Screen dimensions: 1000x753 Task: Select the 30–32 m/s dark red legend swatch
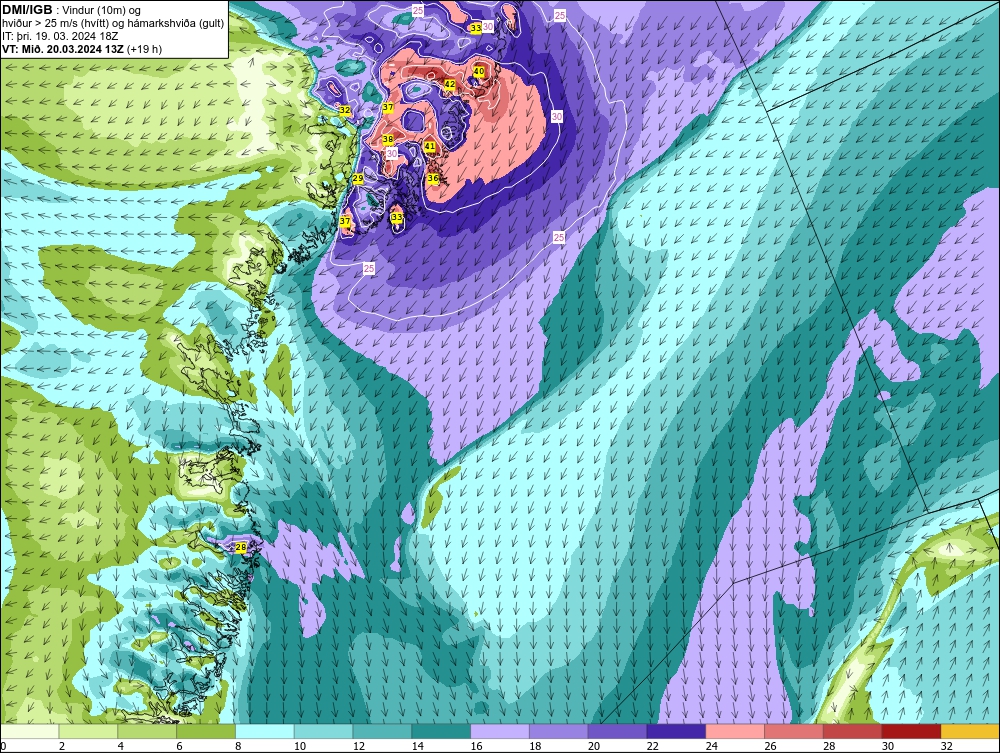(x=911, y=731)
